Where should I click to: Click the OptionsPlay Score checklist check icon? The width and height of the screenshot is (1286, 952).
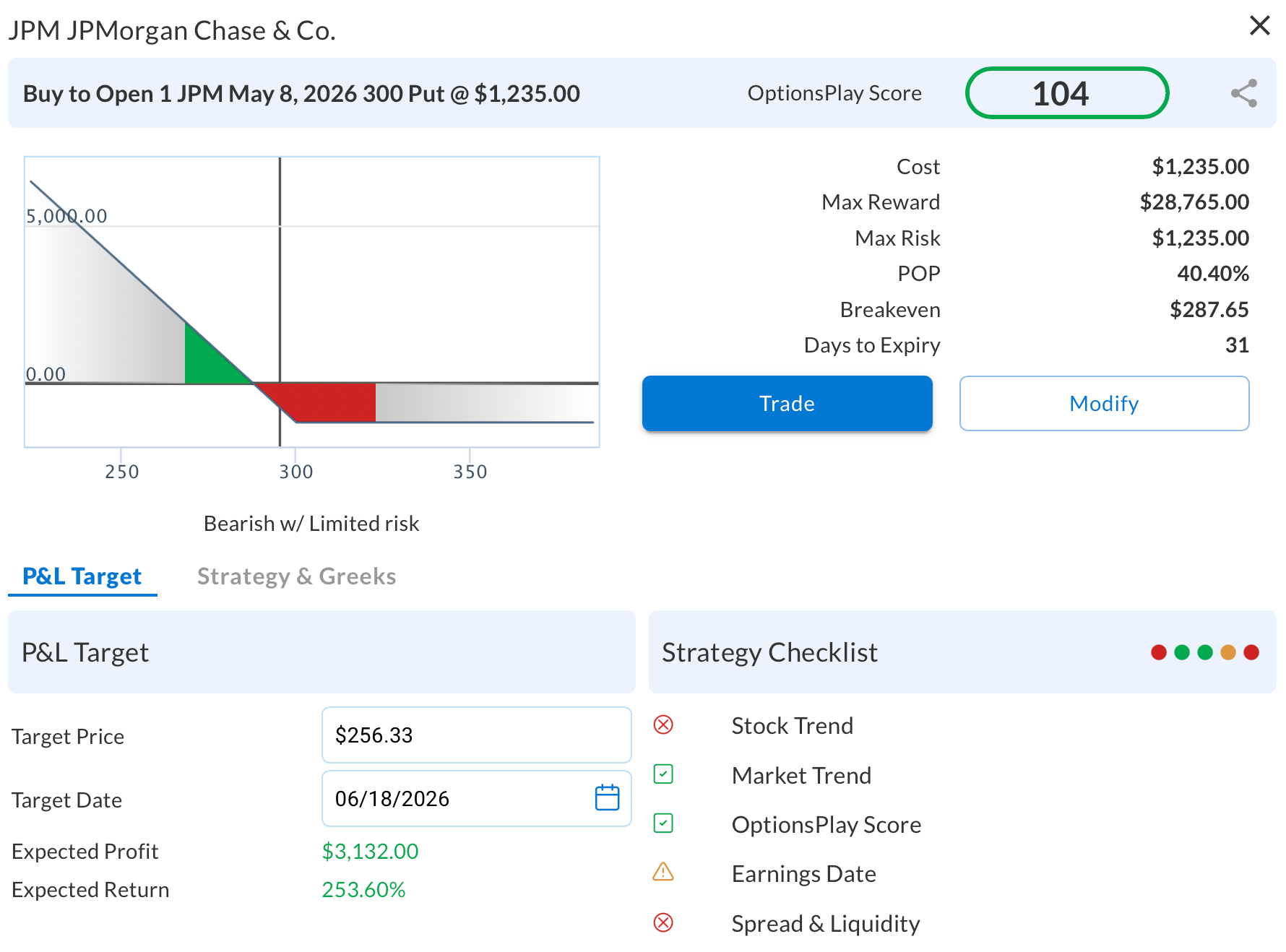[663, 823]
